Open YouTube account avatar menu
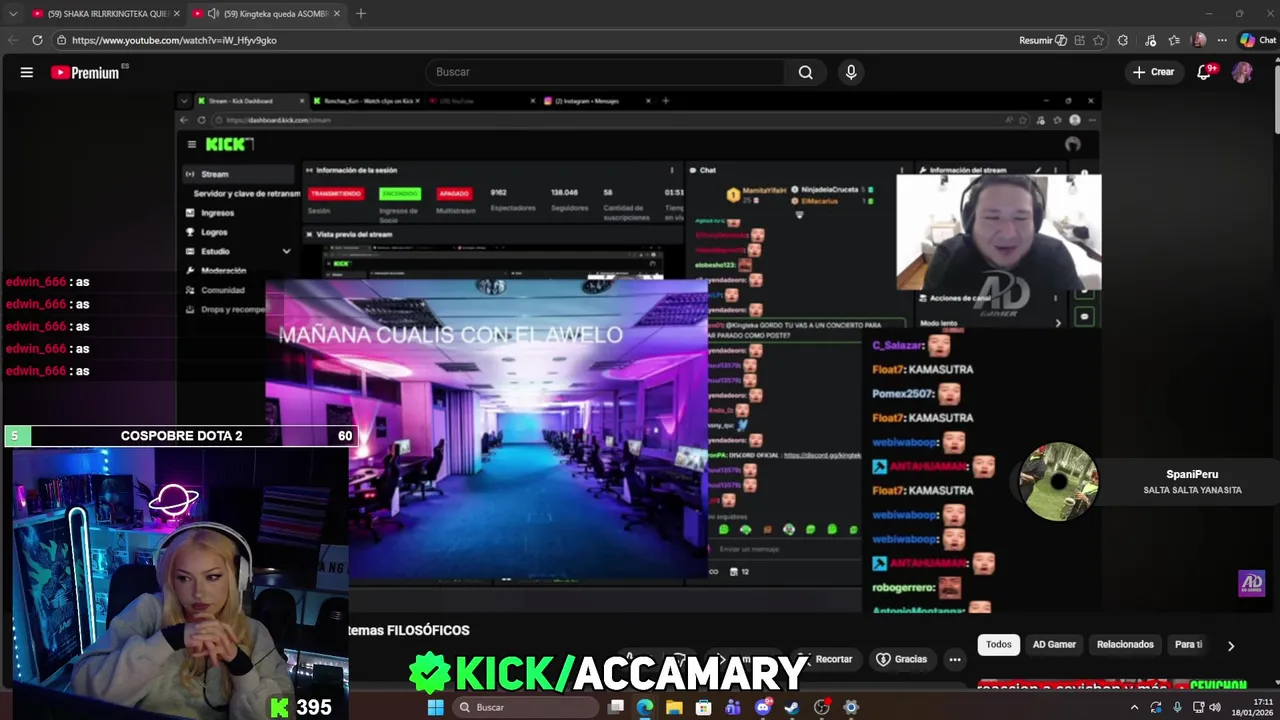Image resolution: width=1280 pixels, height=720 pixels. [x=1242, y=72]
